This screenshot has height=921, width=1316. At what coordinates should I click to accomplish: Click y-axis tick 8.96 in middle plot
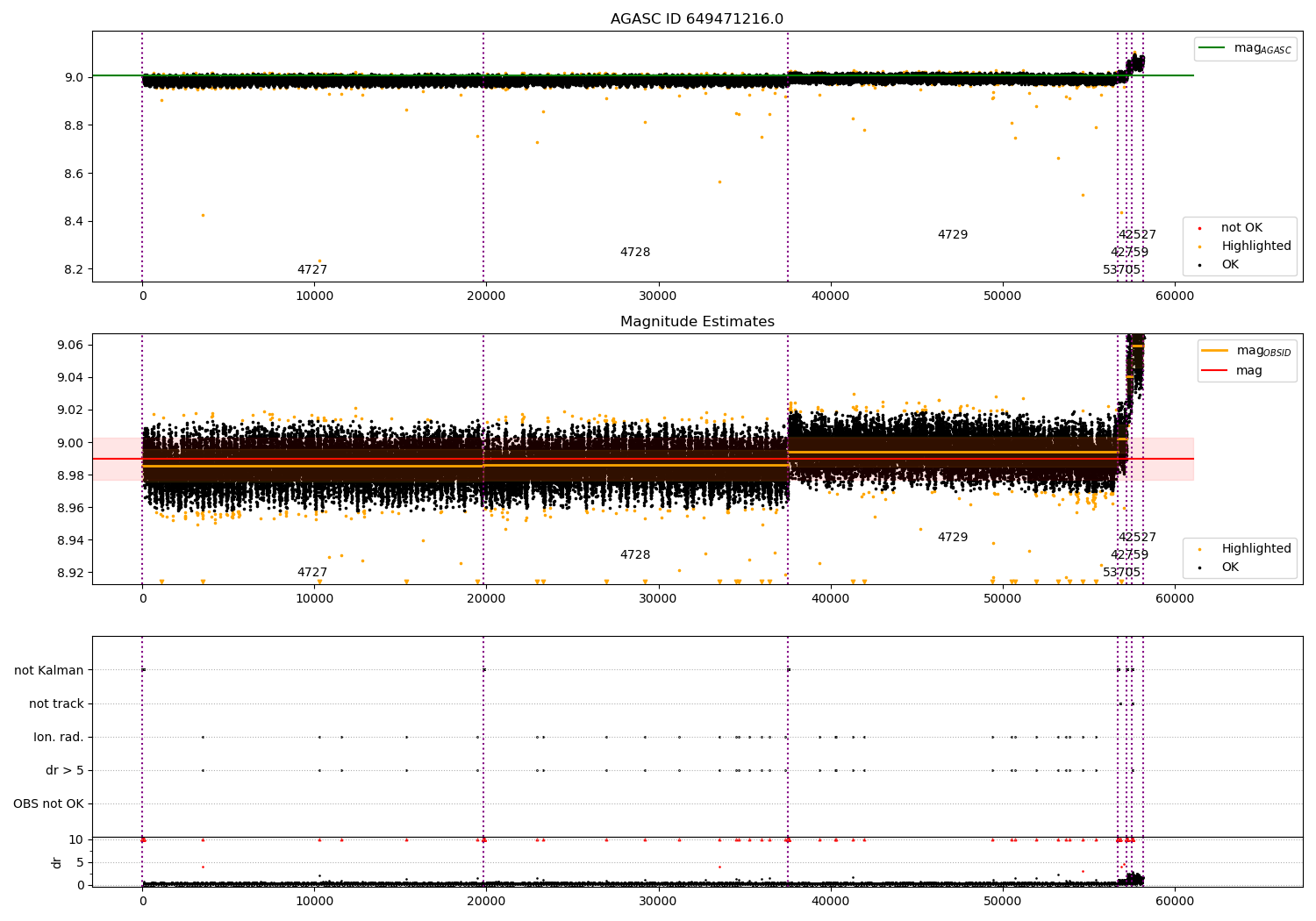coord(71,508)
